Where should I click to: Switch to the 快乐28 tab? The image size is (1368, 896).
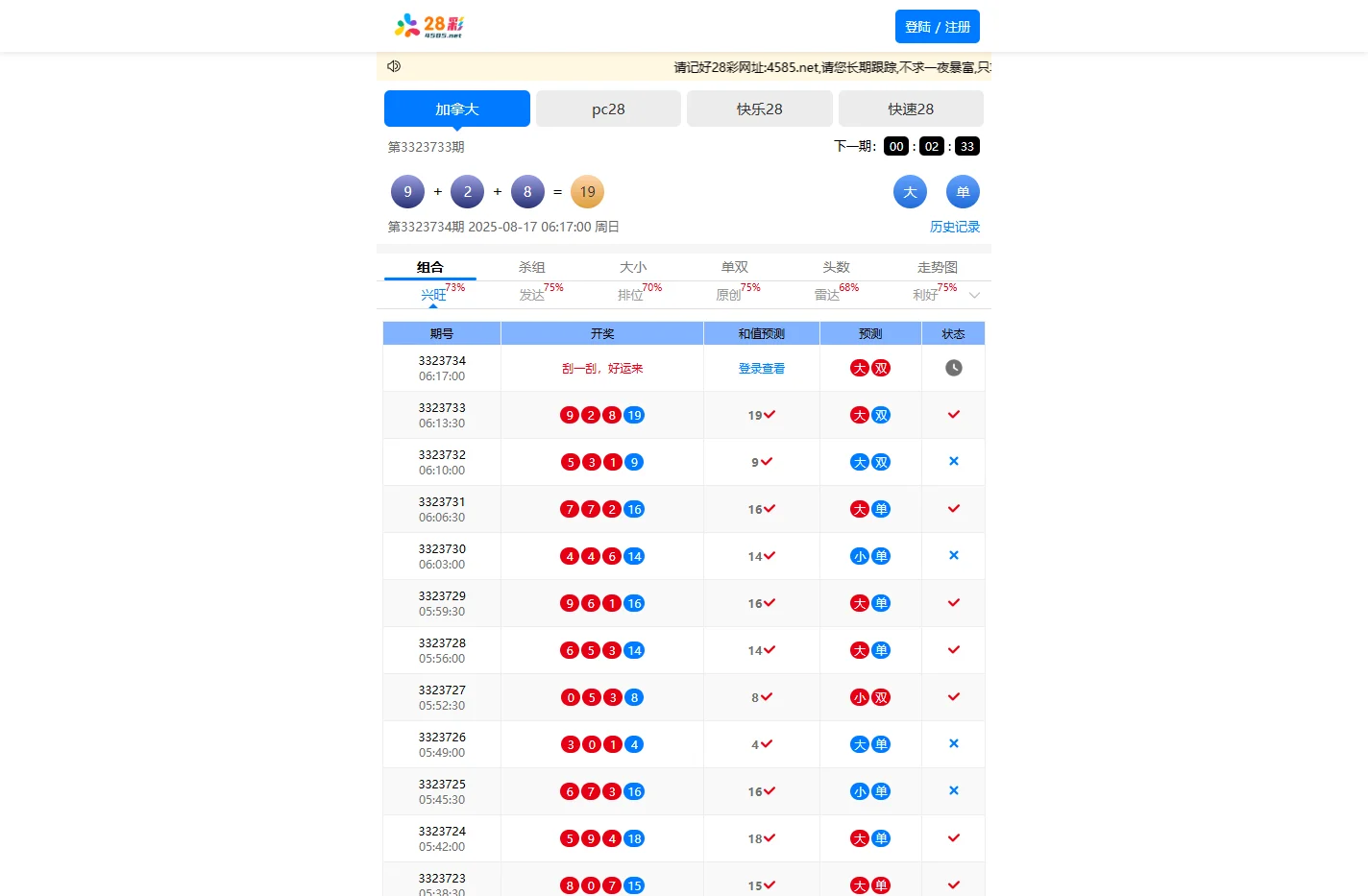point(760,109)
